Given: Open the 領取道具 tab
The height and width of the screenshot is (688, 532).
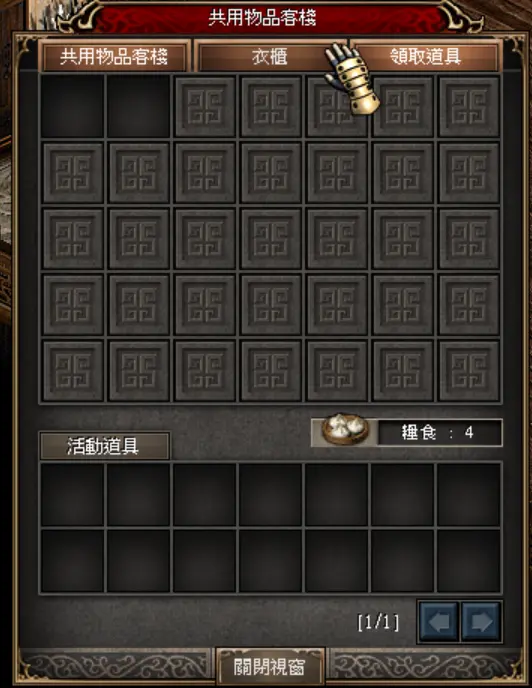Looking at the screenshot, I should [x=425, y=57].
